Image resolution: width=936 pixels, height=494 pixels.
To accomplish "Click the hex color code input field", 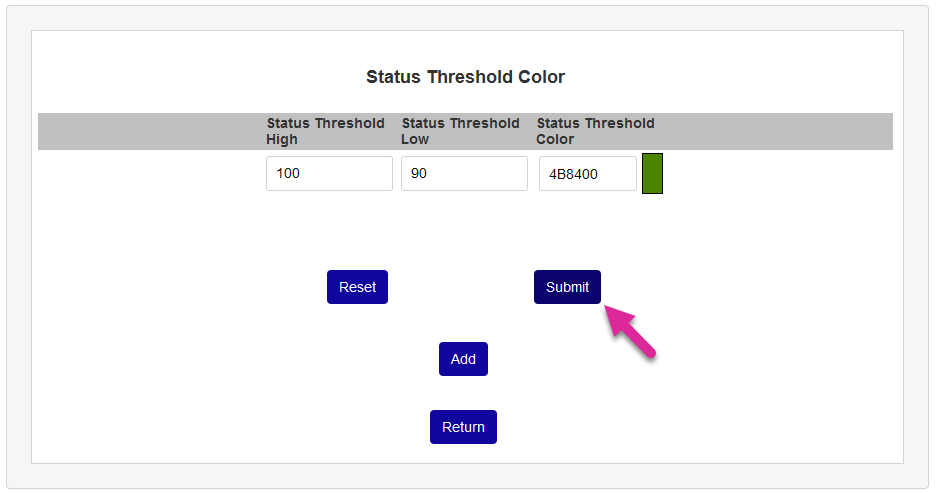I will [587, 173].
